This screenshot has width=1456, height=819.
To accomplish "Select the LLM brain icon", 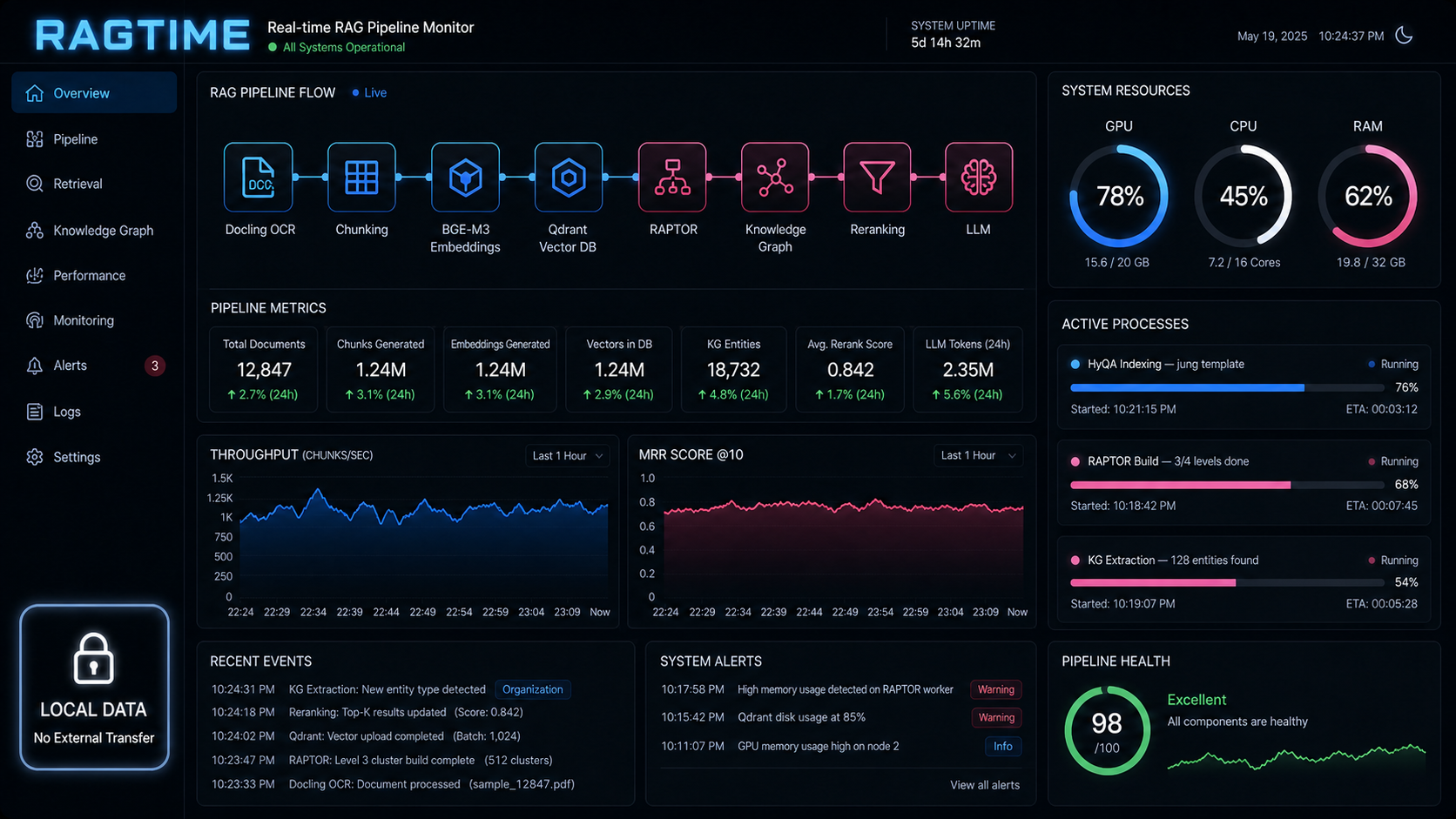I will pos(979,178).
